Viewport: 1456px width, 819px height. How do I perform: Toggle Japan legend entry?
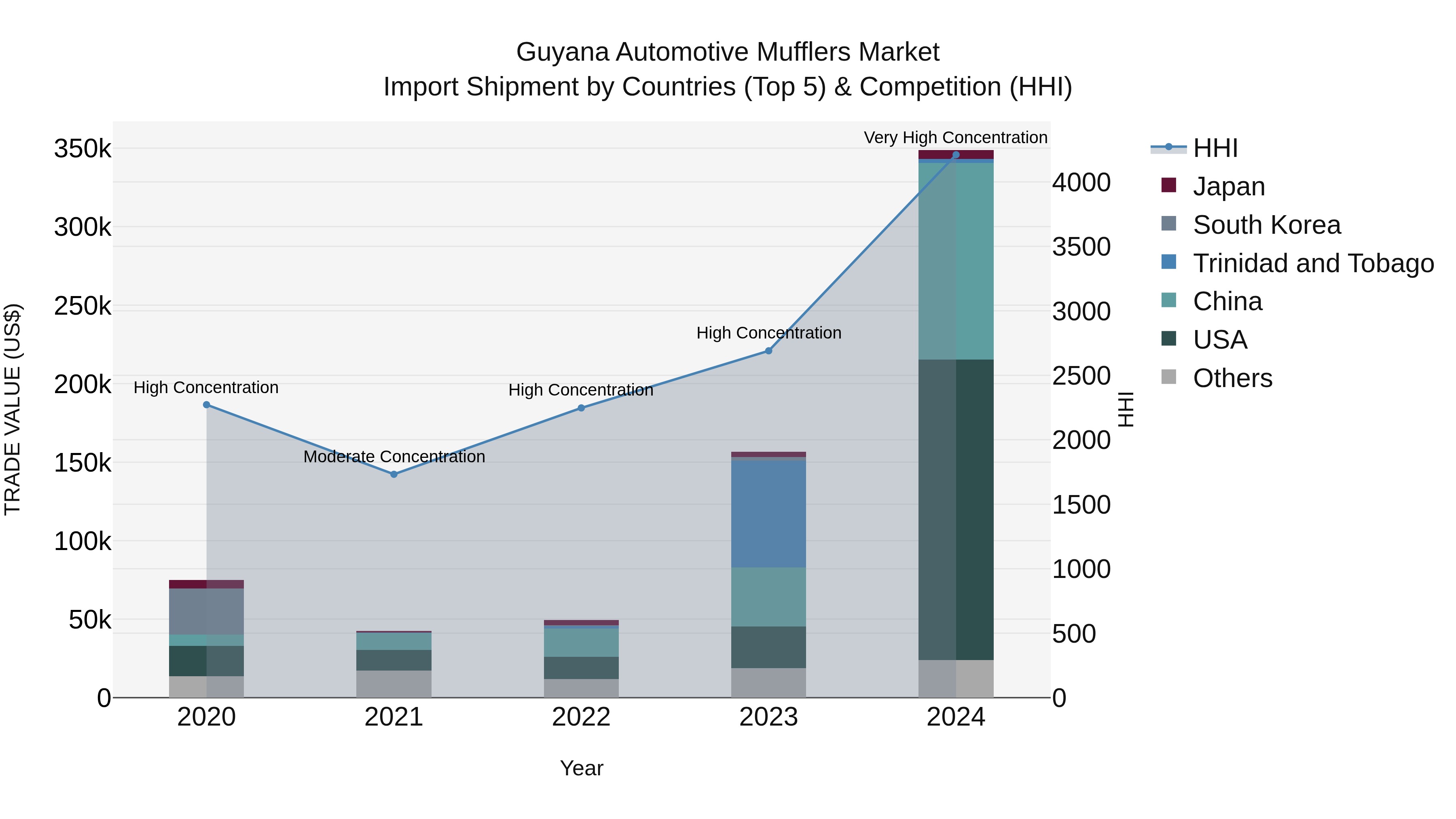tap(1213, 186)
